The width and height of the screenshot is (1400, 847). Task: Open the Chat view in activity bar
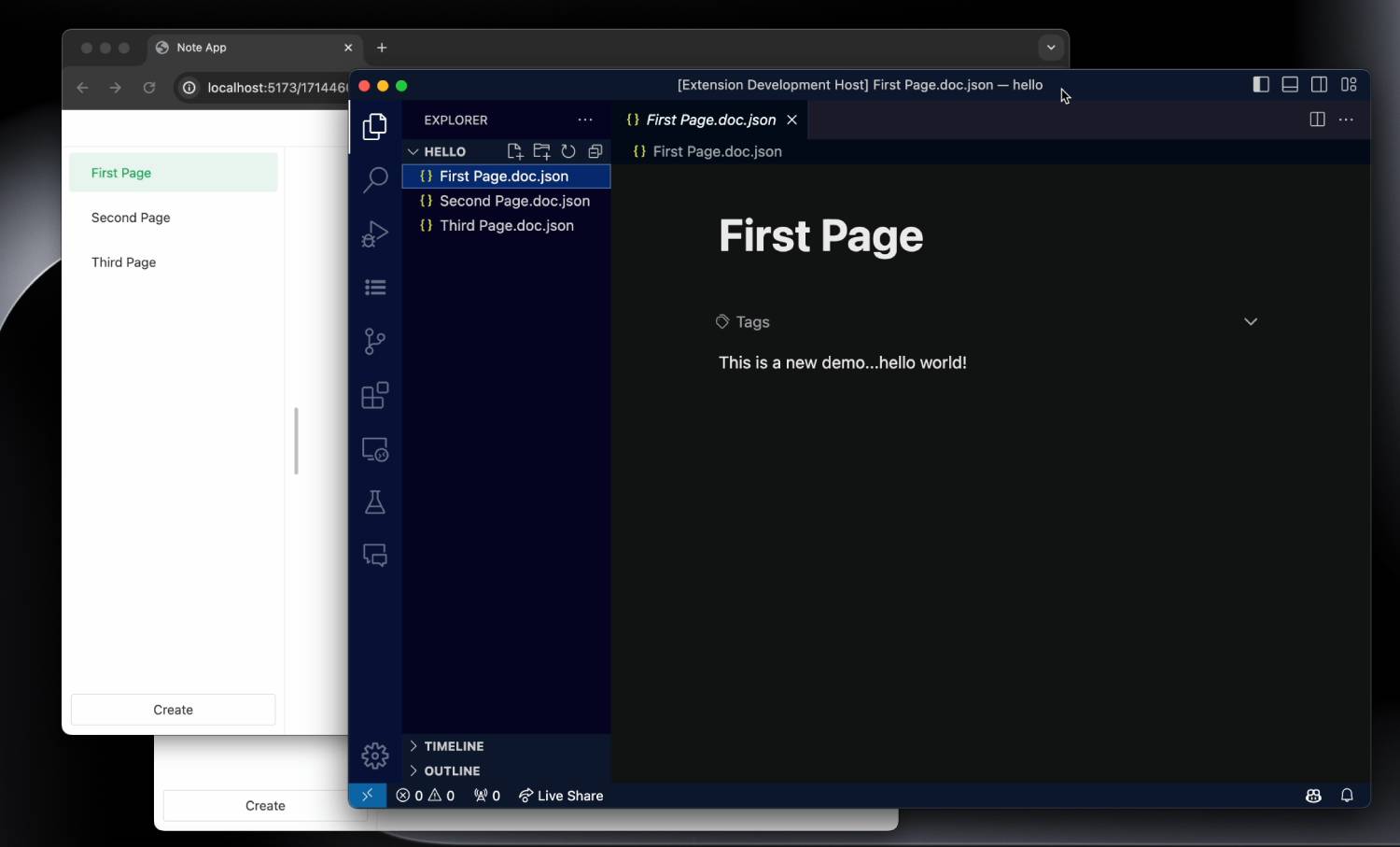click(x=375, y=556)
